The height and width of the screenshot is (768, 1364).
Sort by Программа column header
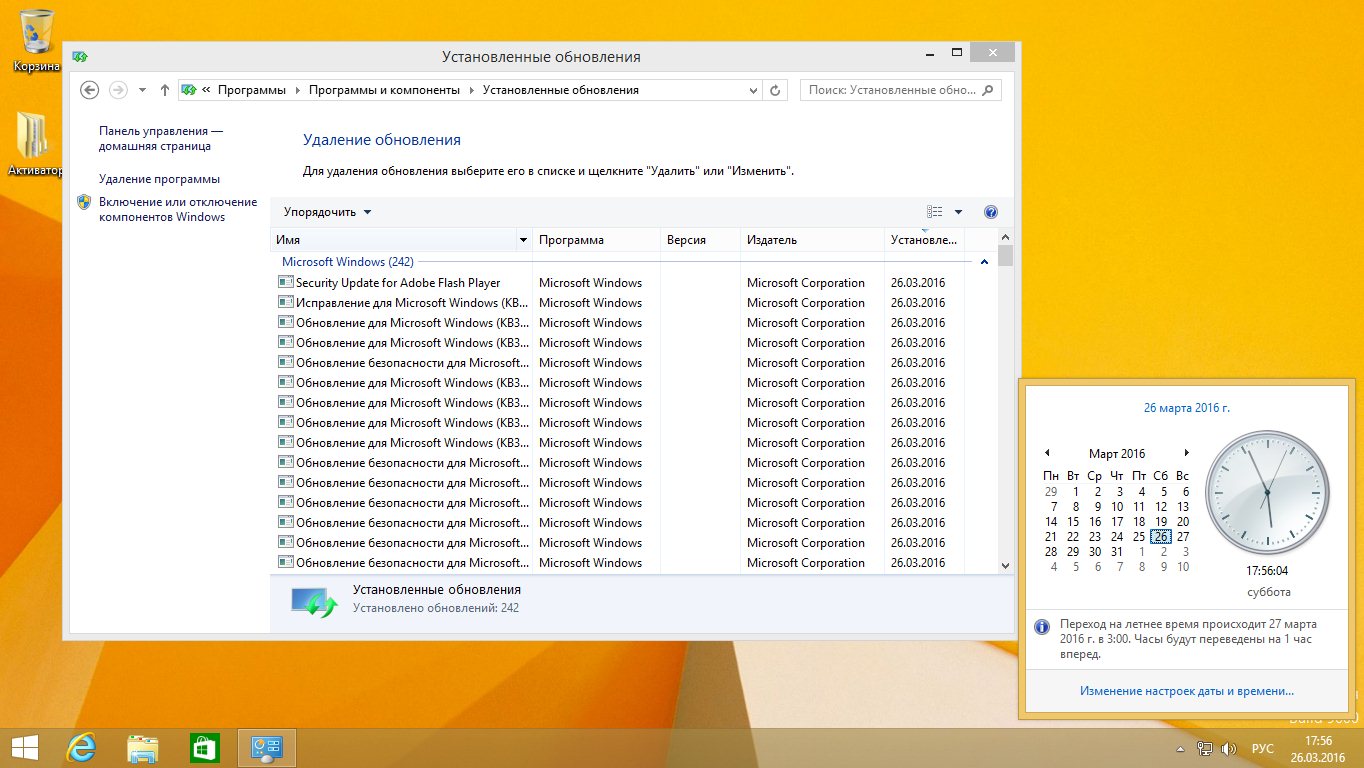(596, 240)
